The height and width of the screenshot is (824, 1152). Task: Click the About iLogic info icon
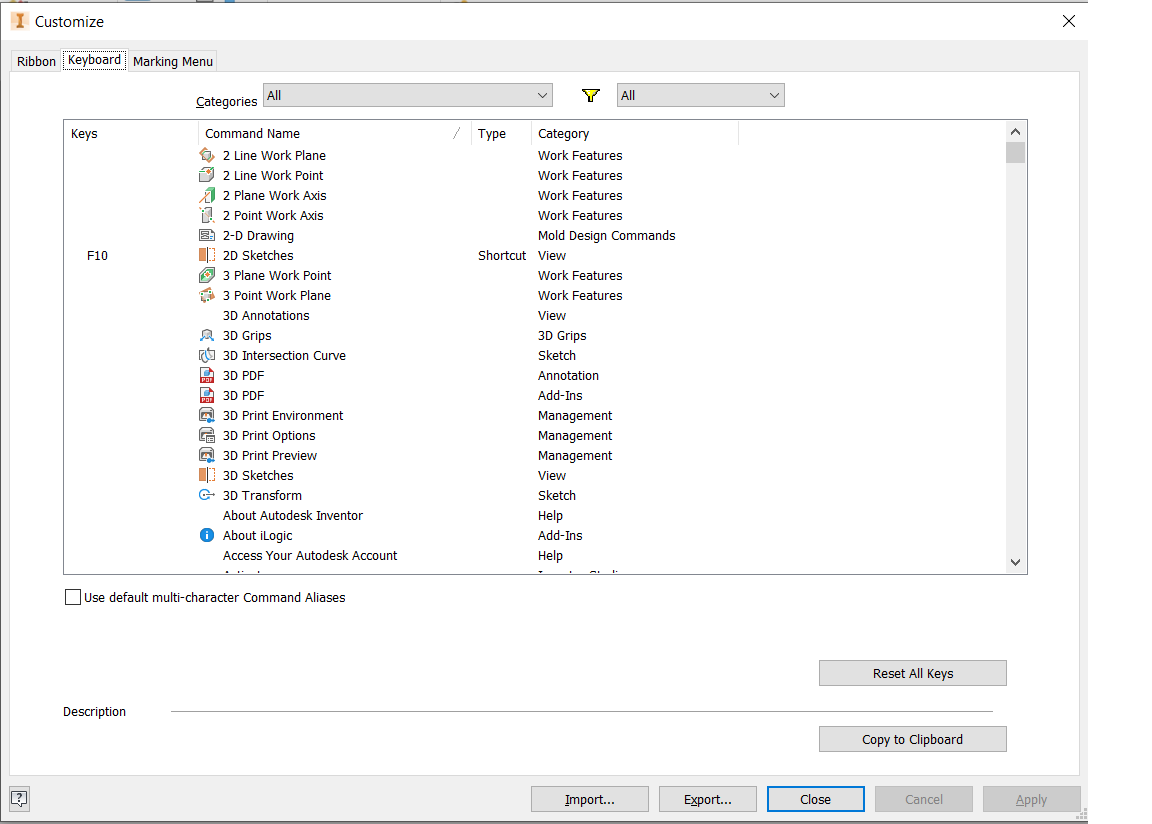(207, 535)
